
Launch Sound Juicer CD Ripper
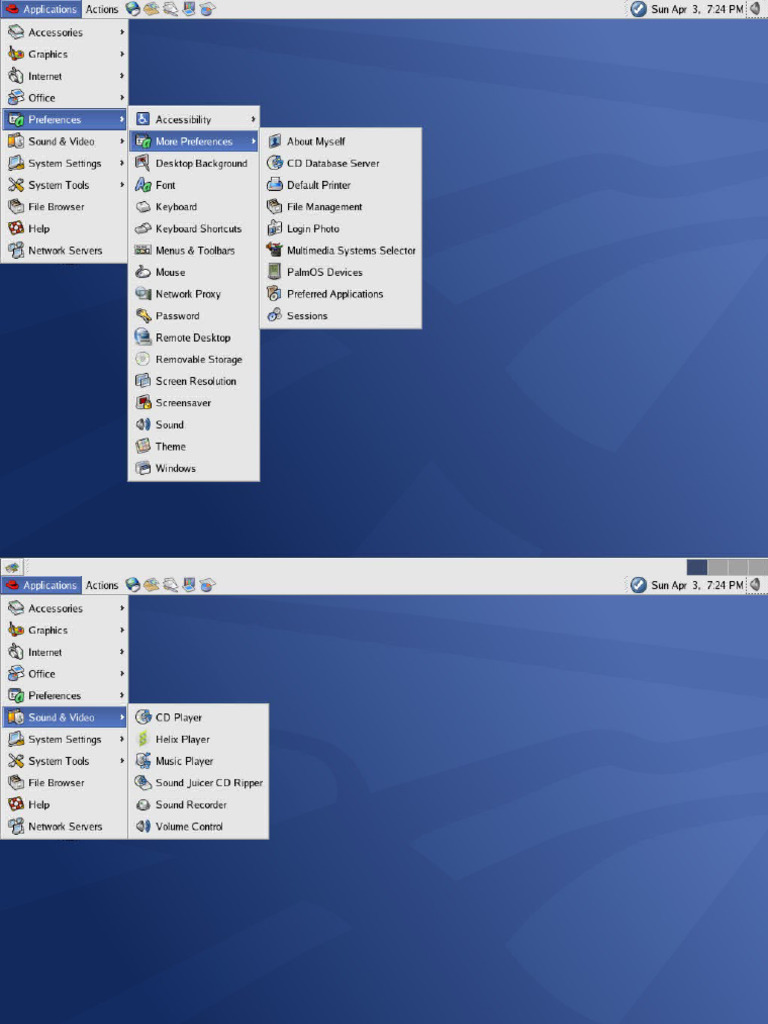click(x=199, y=782)
